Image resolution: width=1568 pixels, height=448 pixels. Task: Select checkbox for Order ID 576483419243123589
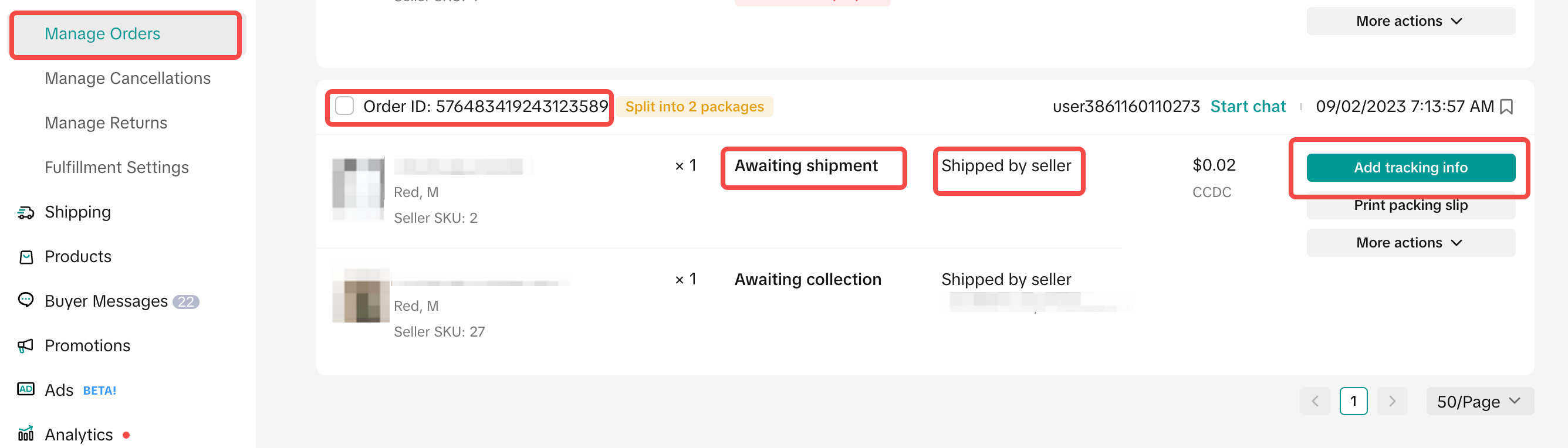coord(344,106)
